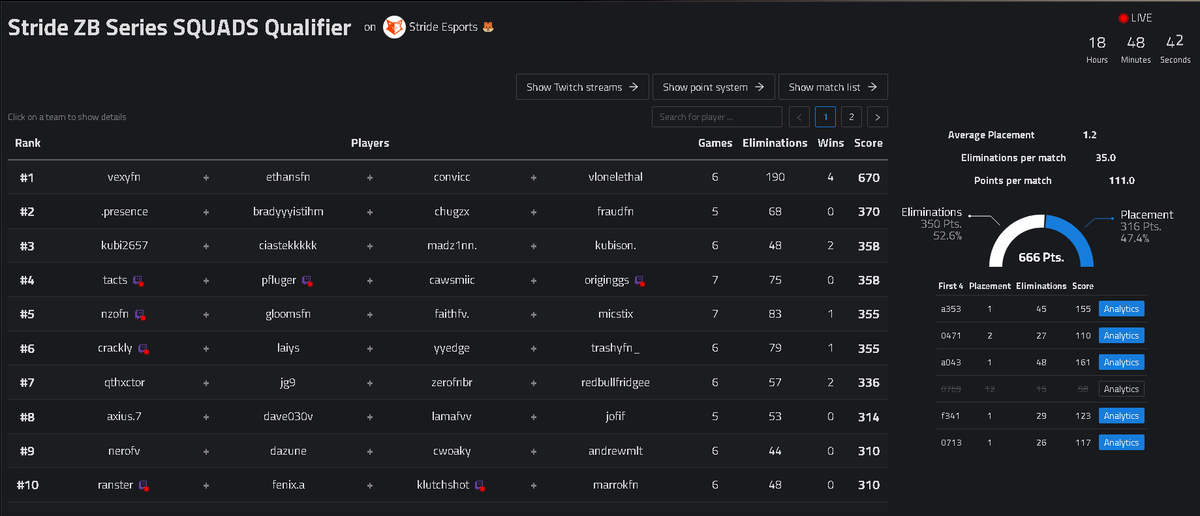Click the Eliminations column header
Image resolution: width=1200 pixels, height=516 pixels.
775,143
